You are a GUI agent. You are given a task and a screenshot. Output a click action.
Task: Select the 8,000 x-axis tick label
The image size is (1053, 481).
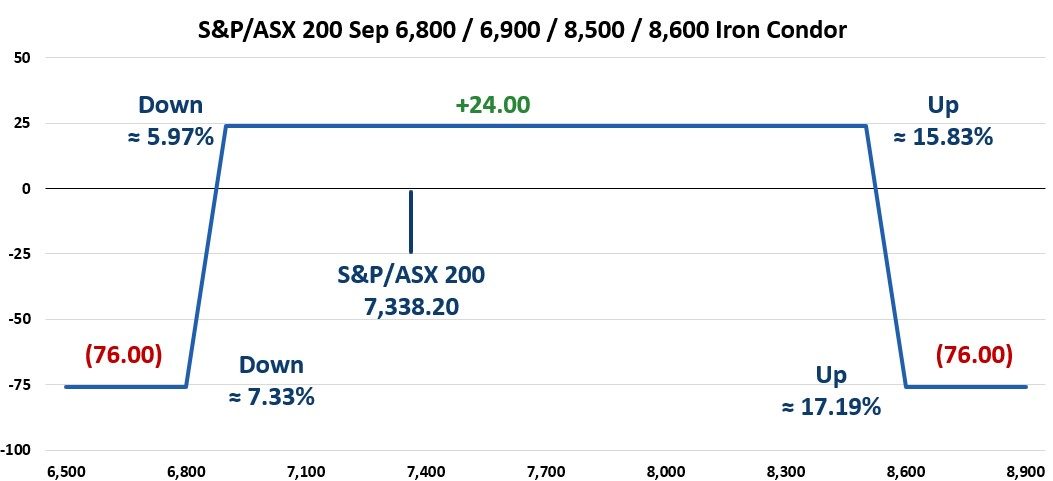coord(665,468)
